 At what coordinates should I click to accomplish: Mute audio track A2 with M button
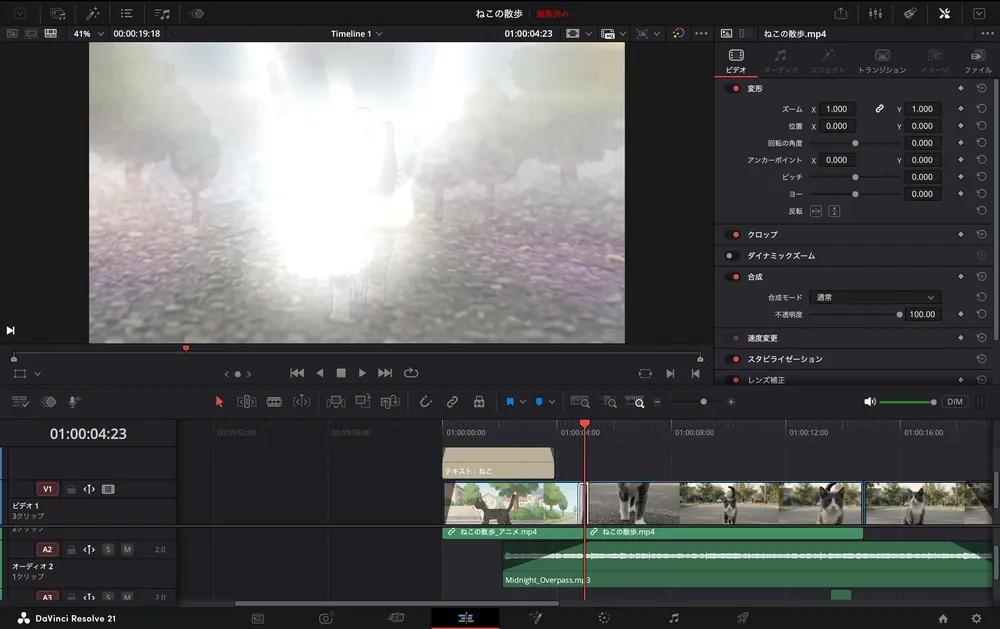pyautogui.click(x=127, y=549)
